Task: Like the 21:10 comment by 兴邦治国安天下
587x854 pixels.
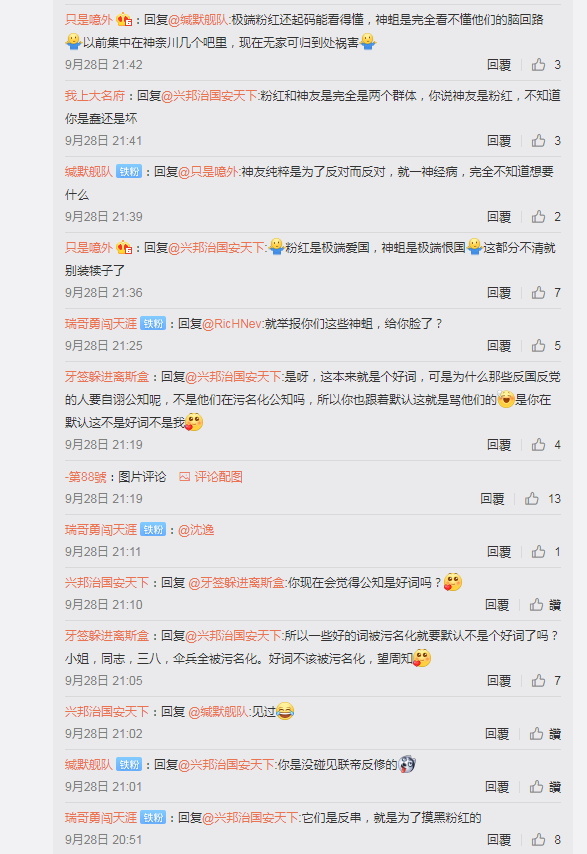Action: [x=536, y=605]
